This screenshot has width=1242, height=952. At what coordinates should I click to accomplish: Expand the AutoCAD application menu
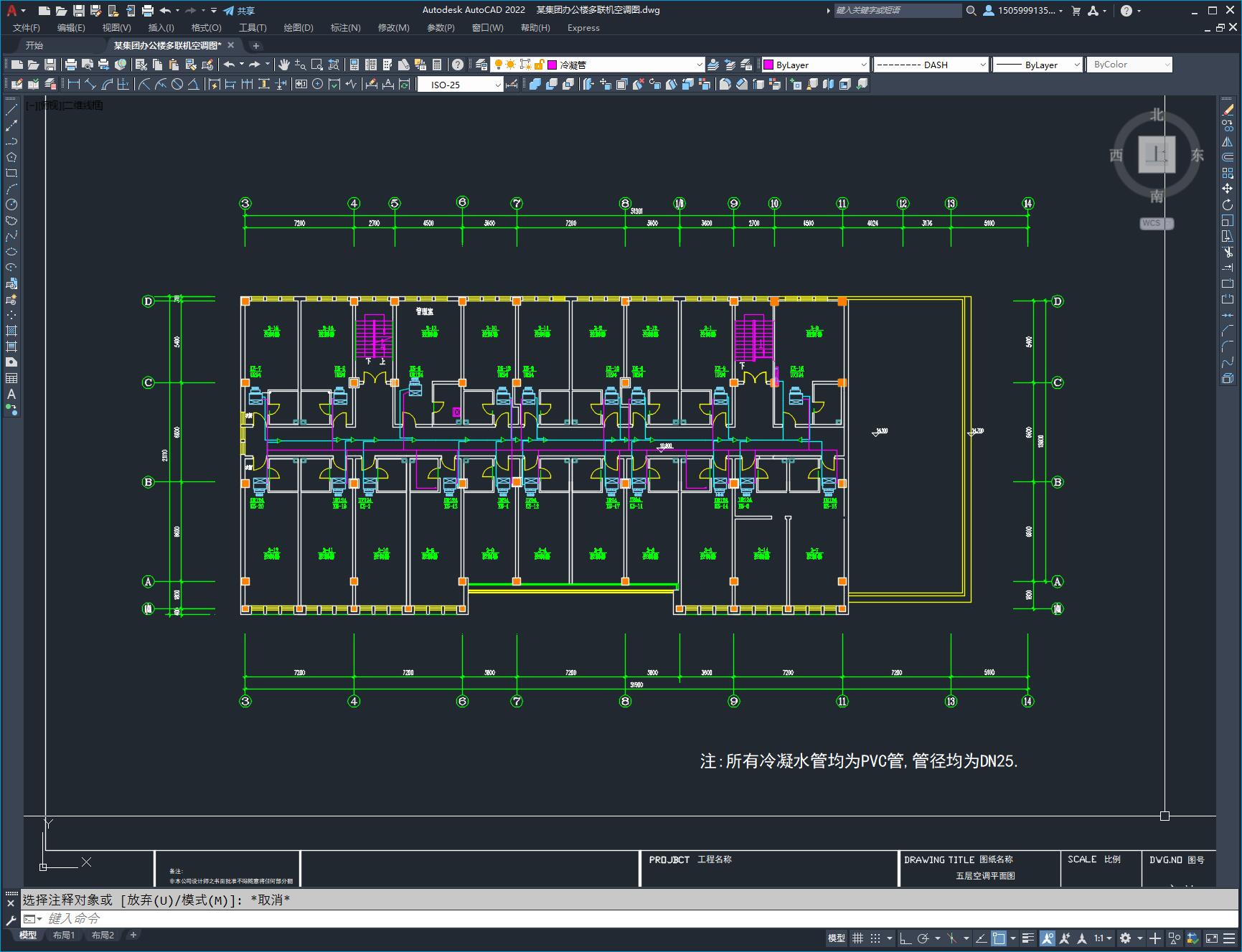pyautogui.click(x=14, y=11)
